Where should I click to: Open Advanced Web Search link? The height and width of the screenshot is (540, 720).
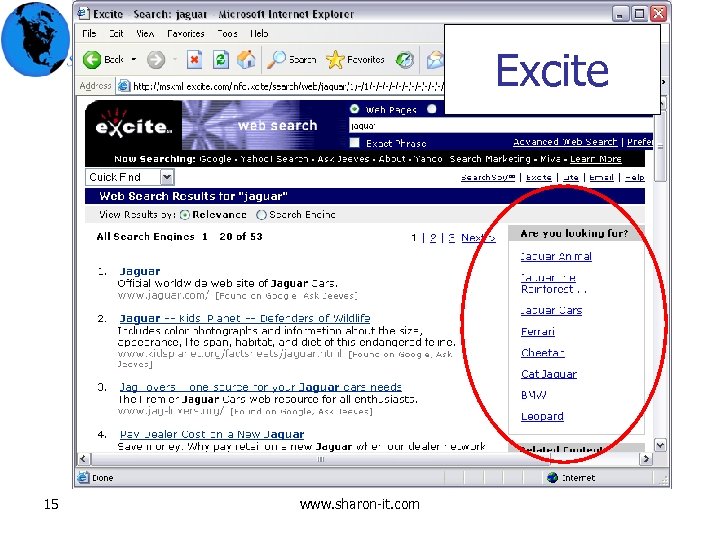point(565,142)
